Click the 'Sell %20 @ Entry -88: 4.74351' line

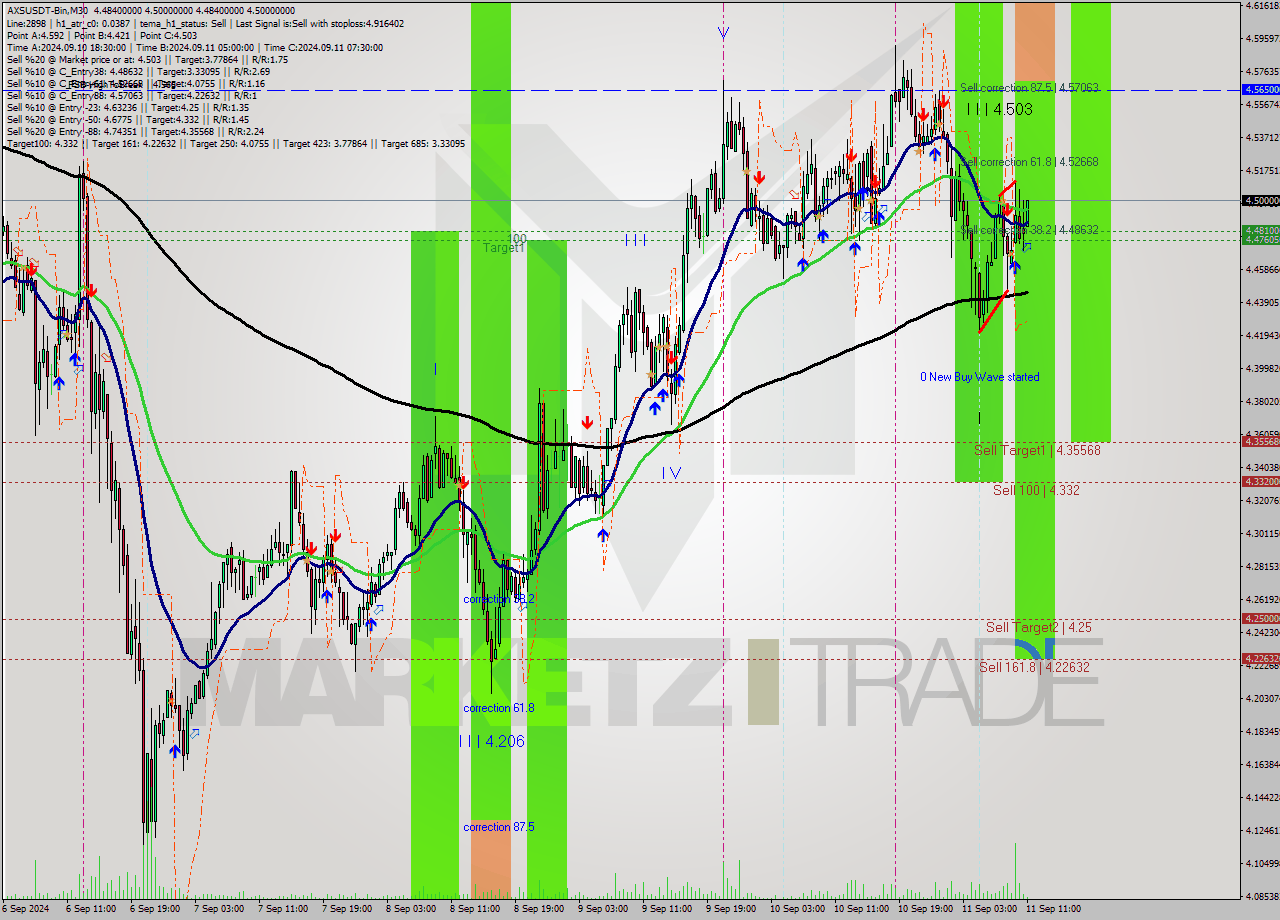tap(134, 131)
